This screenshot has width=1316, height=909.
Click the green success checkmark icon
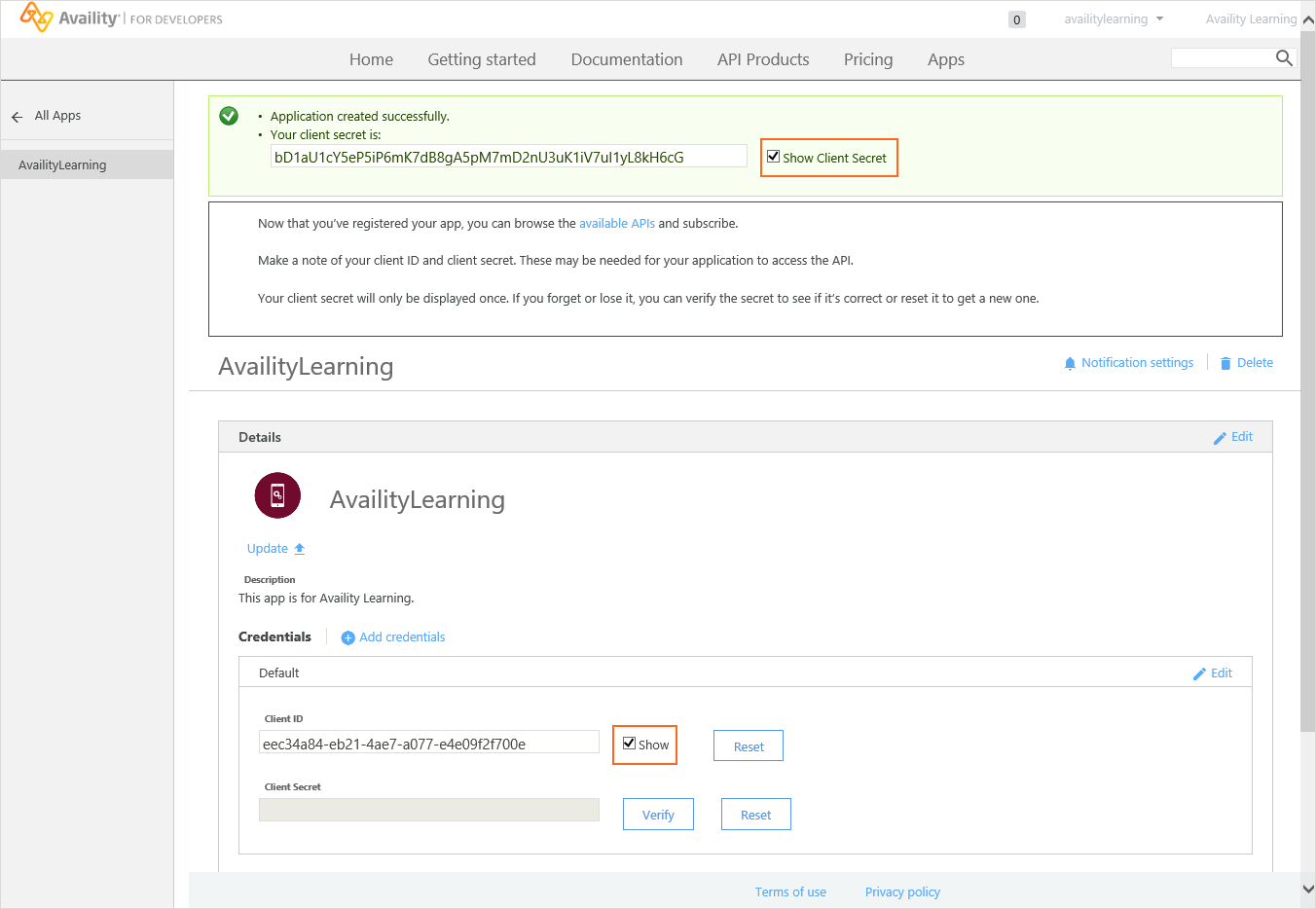(x=229, y=116)
